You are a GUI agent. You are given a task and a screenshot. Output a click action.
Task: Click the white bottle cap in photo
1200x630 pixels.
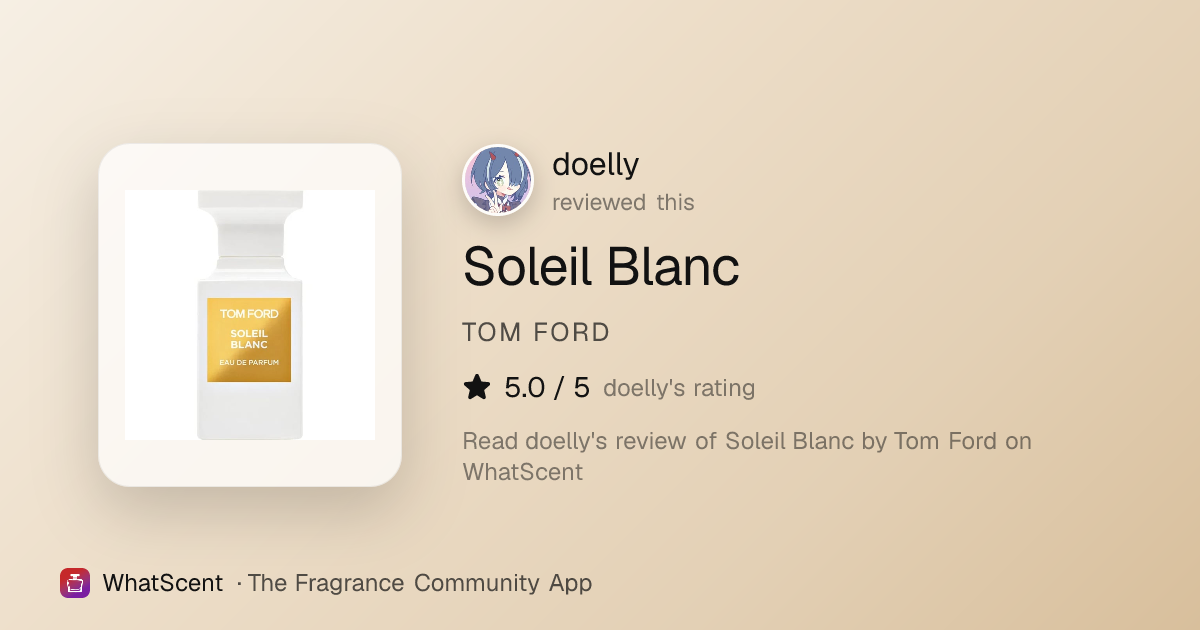click(x=250, y=223)
